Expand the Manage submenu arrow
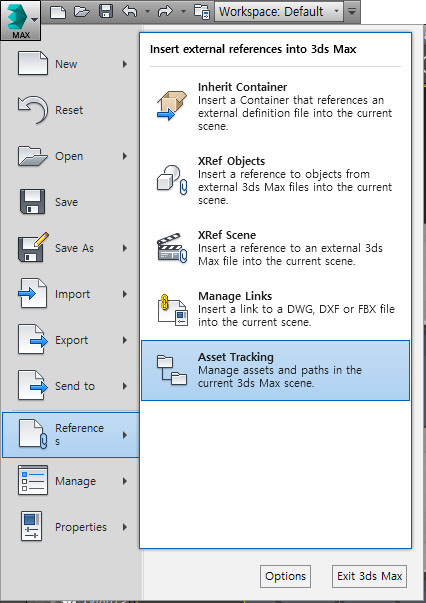 pos(125,481)
